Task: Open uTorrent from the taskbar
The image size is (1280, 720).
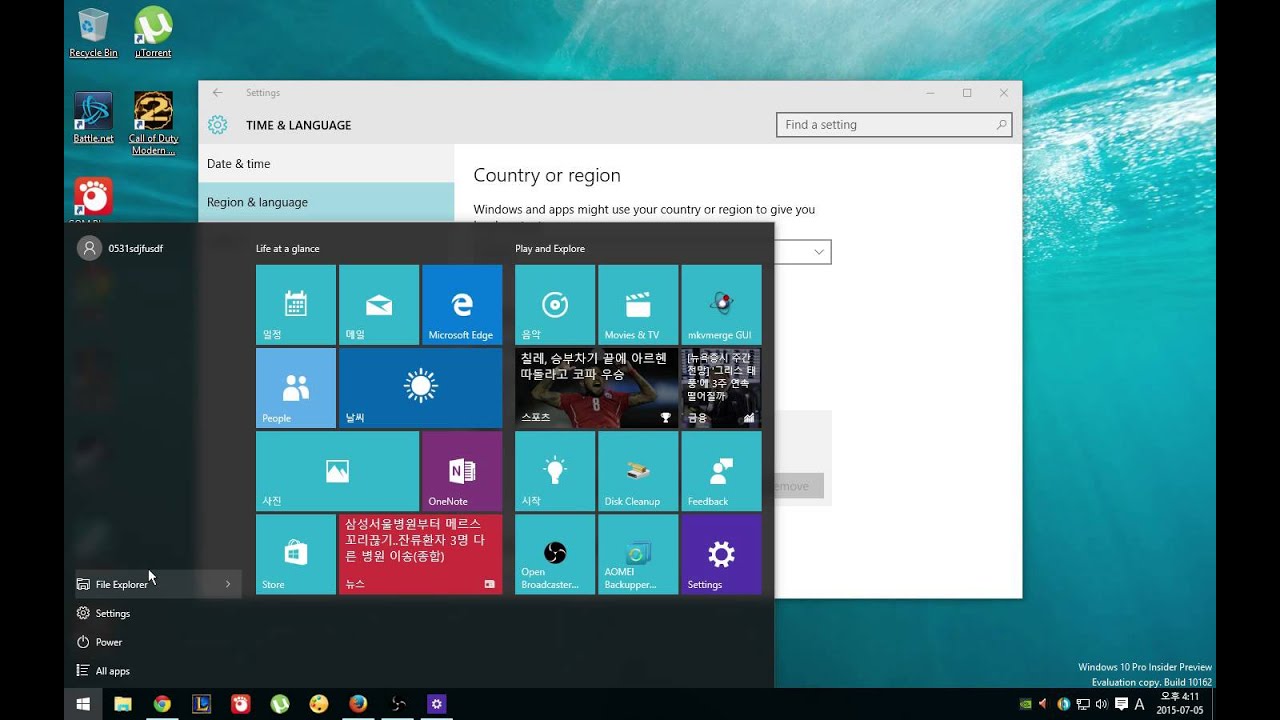Action: click(x=280, y=704)
